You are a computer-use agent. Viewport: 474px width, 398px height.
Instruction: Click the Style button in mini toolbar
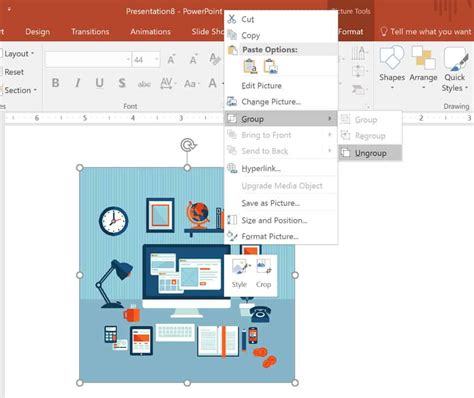(x=239, y=273)
